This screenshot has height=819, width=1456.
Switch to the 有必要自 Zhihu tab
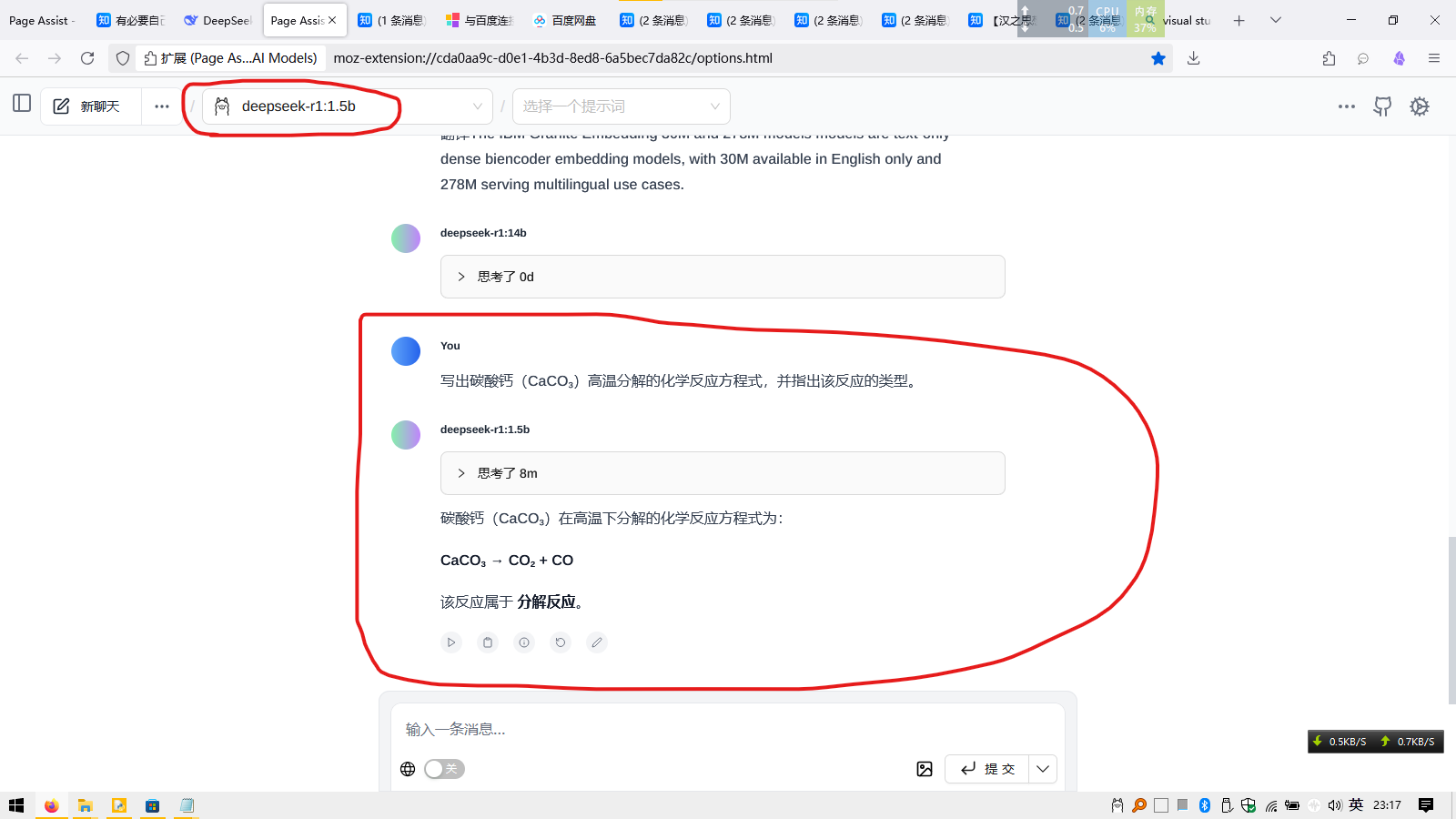[x=131, y=20]
